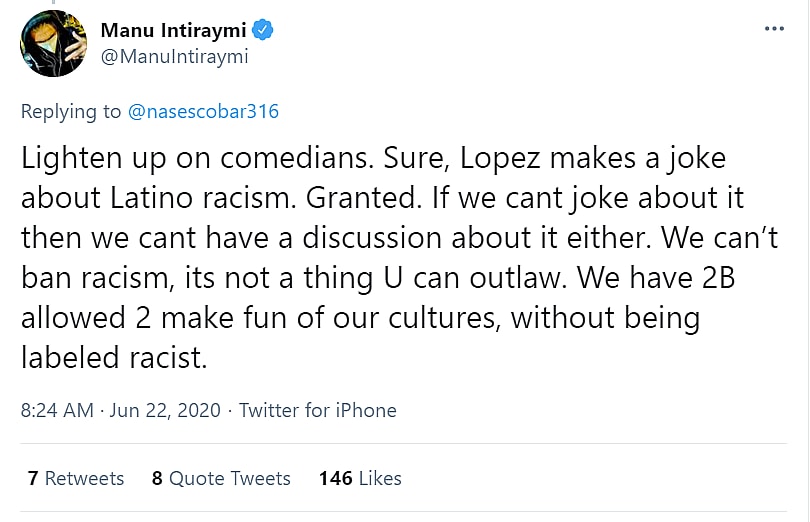Viewport: 810px width, 522px height.
Task: Show the 8 Quote Tweets list
Action: point(221,479)
